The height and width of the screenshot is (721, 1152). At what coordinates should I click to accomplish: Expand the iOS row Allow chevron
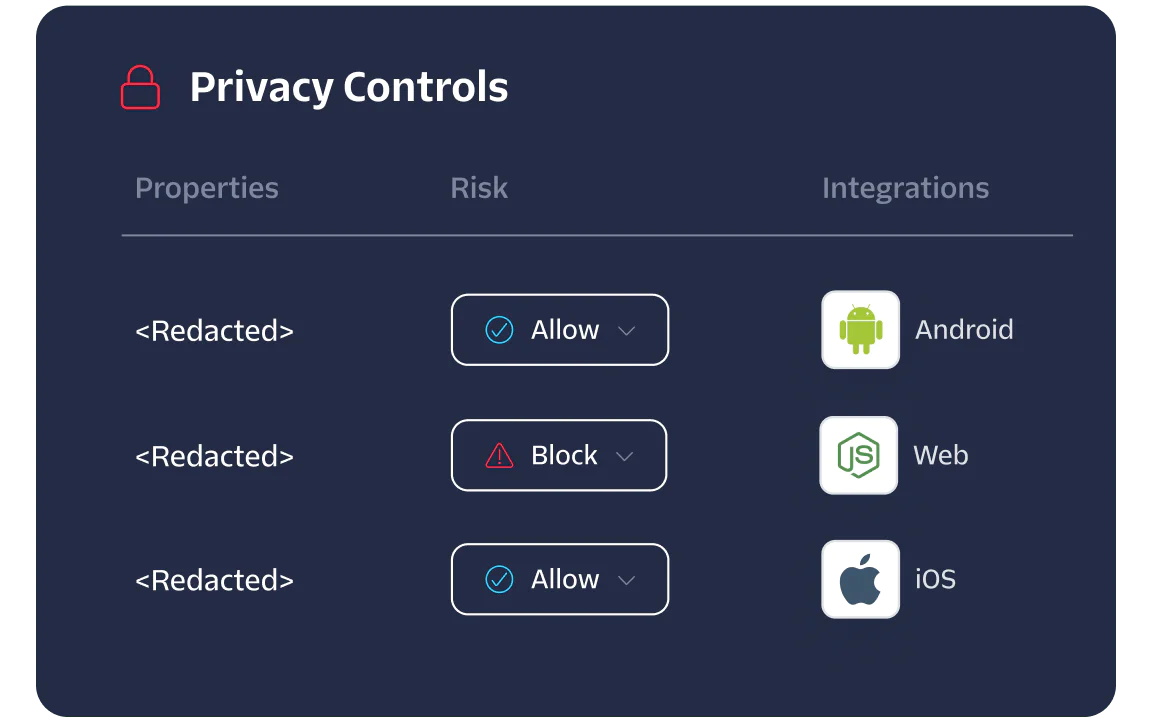[x=627, y=581]
